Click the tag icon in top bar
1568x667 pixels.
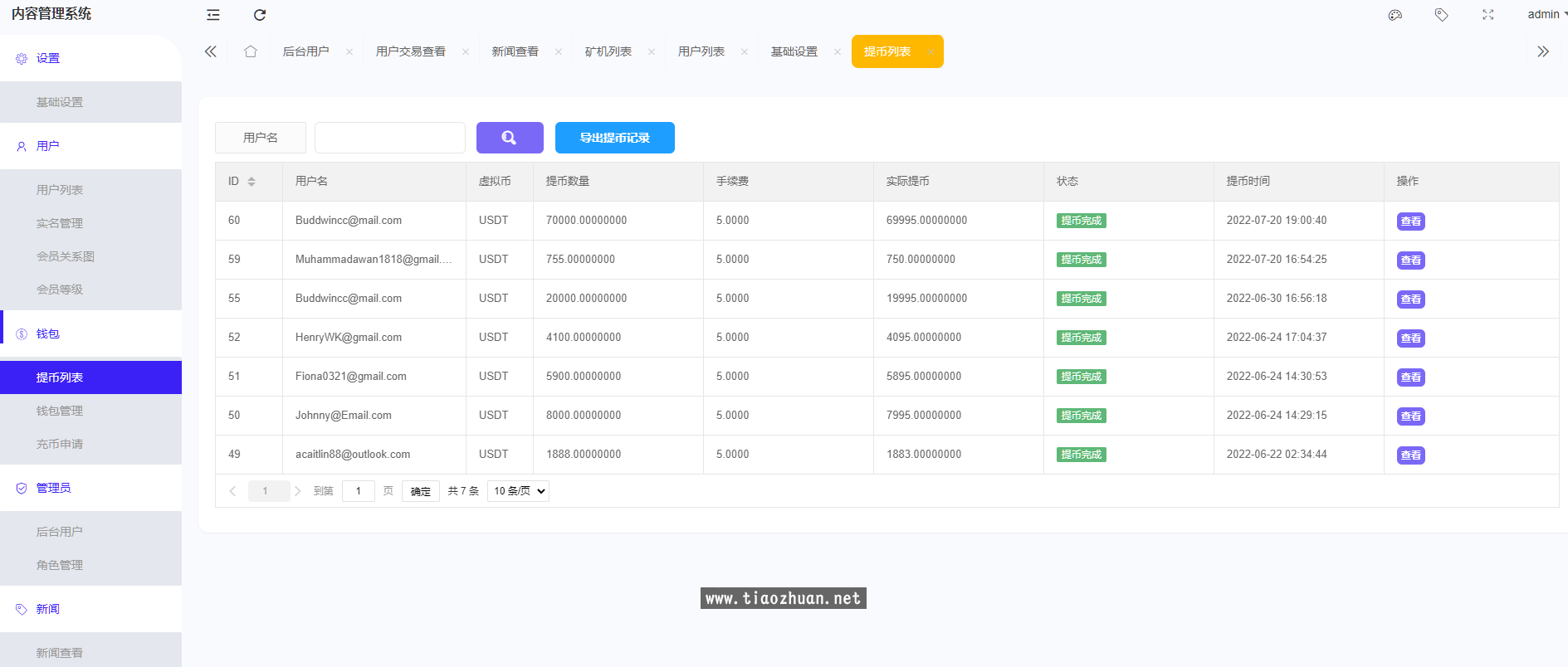tap(1442, 15)
